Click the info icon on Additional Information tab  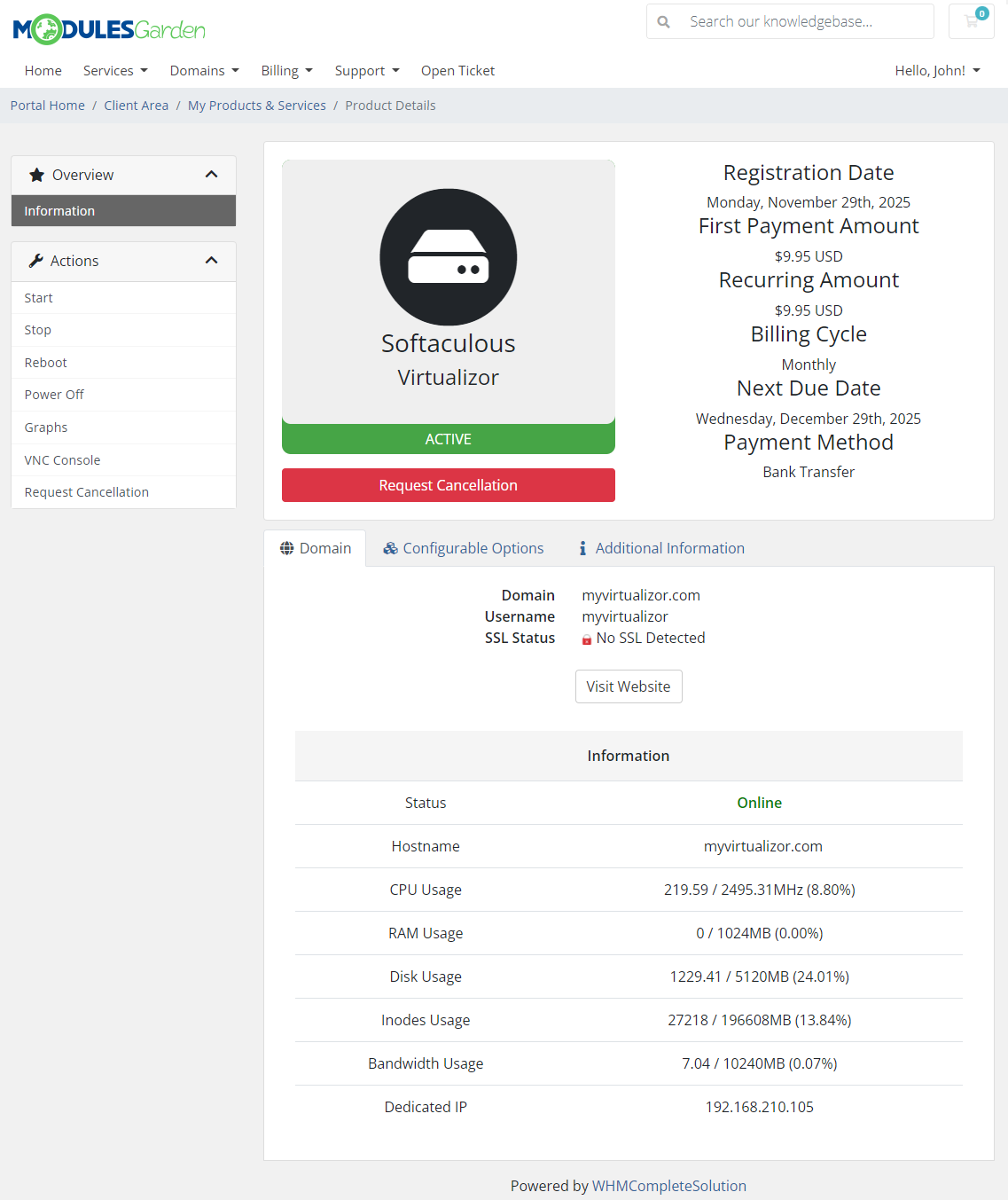pos(582,547)
